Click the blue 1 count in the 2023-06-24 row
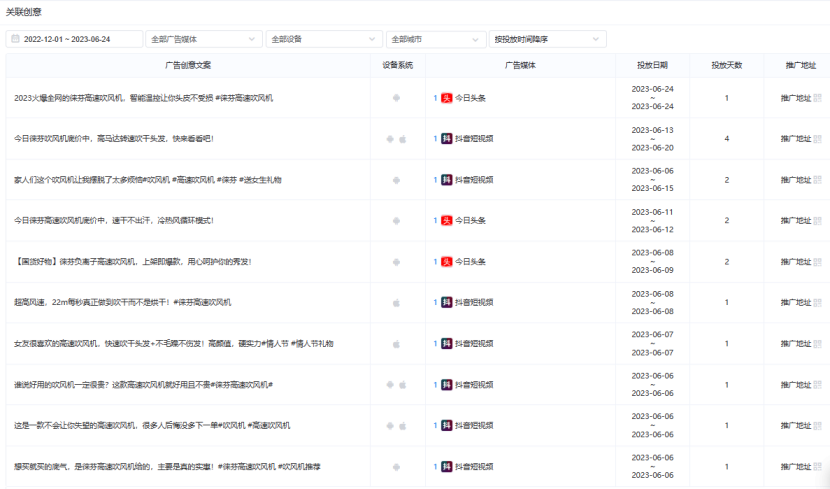Viewport: 830px width, 489px height. click(435, 98)
